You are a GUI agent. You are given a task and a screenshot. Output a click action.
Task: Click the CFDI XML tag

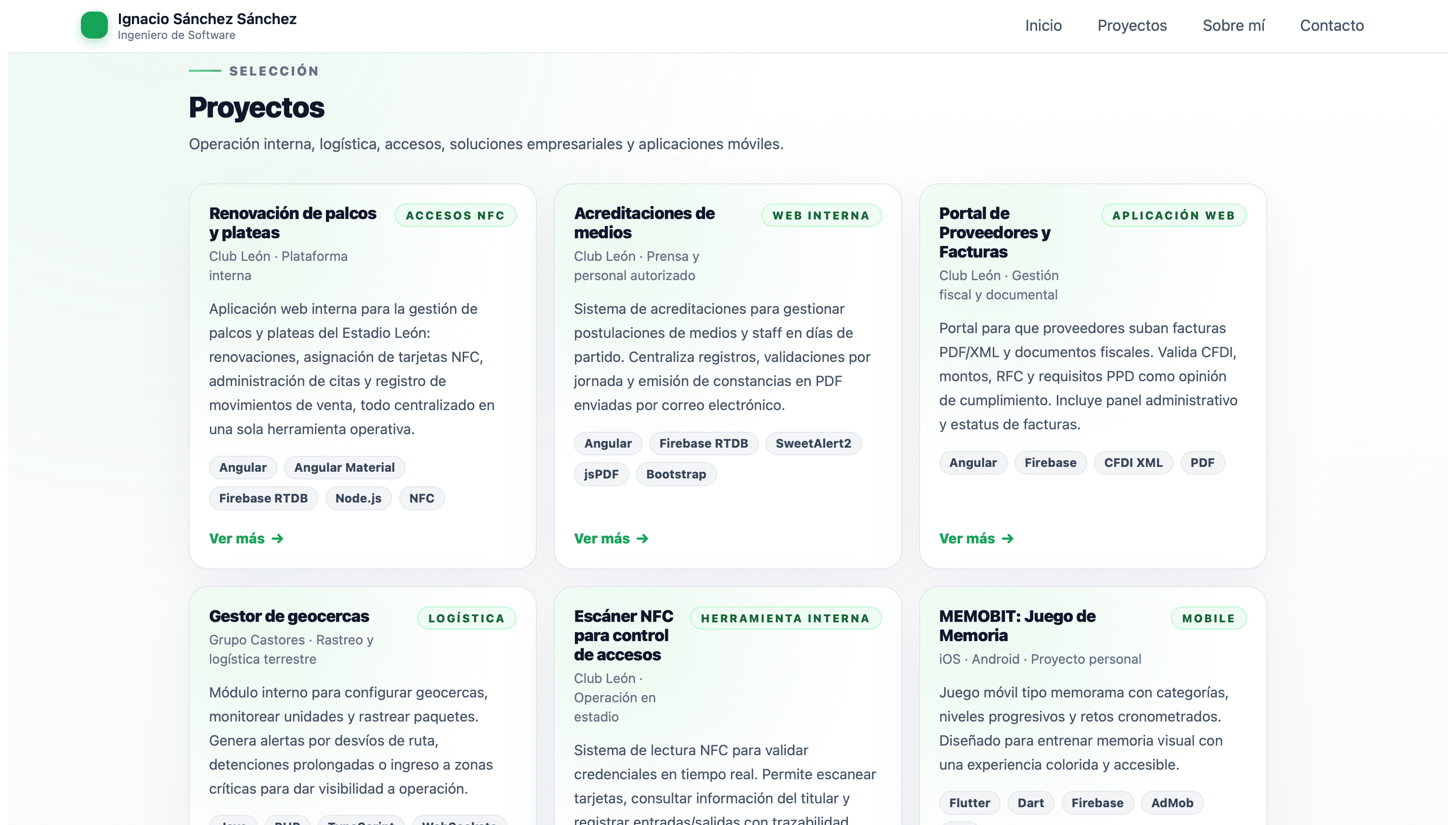click(1133, 463)
